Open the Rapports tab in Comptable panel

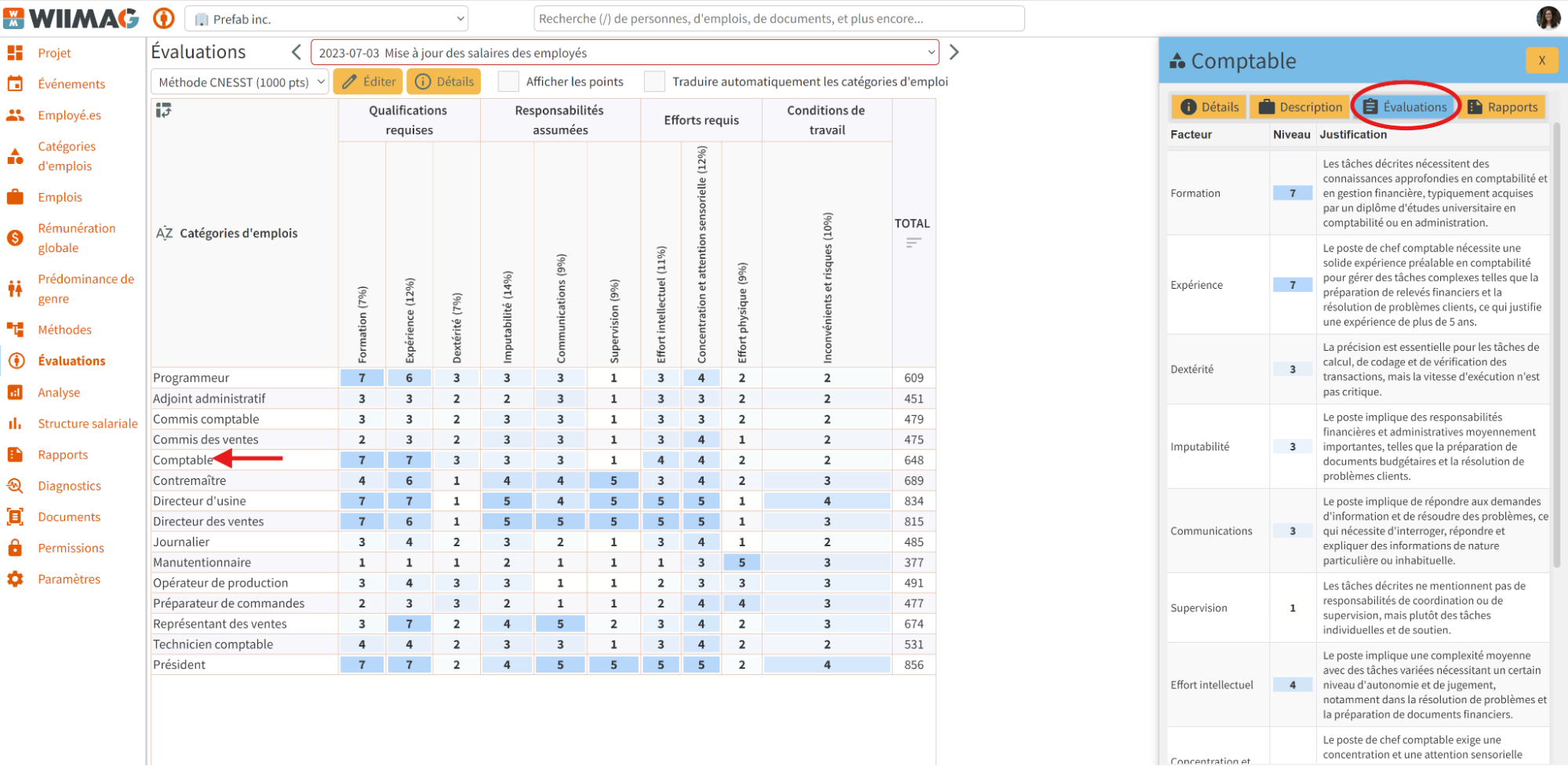coord(1502,107)
